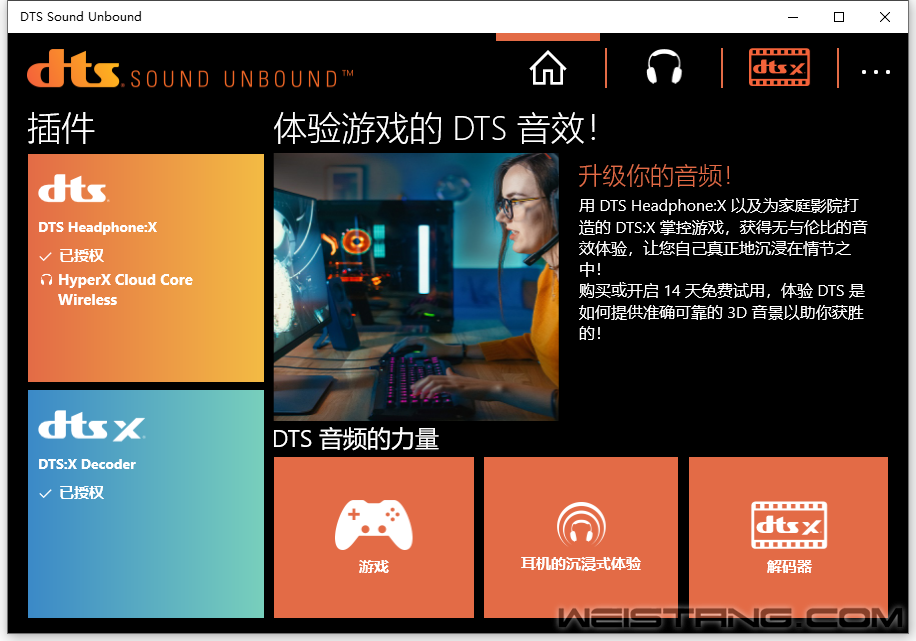Screen dimensions: 916x641
Task: Open the 耳机的沉浸式体验 headphone tile
Action: coord(581,537)
